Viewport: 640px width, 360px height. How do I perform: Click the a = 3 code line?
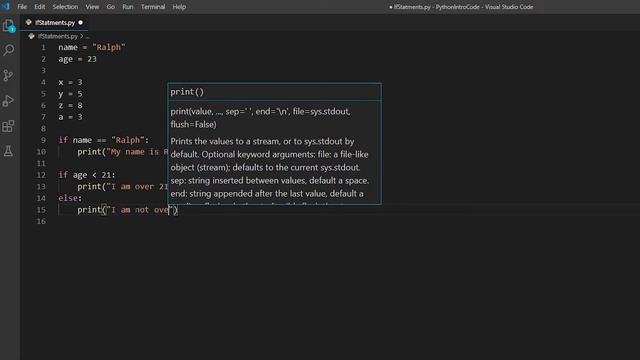[x=70, y=117]
